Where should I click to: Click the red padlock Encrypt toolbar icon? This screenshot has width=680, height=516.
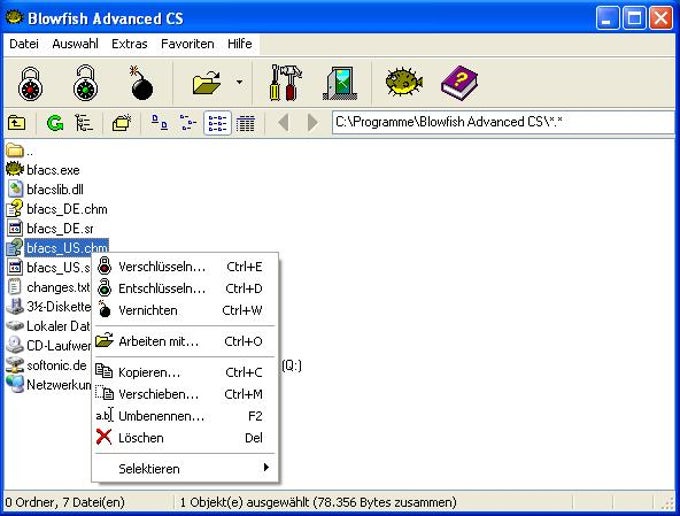[x=30, y=84]
